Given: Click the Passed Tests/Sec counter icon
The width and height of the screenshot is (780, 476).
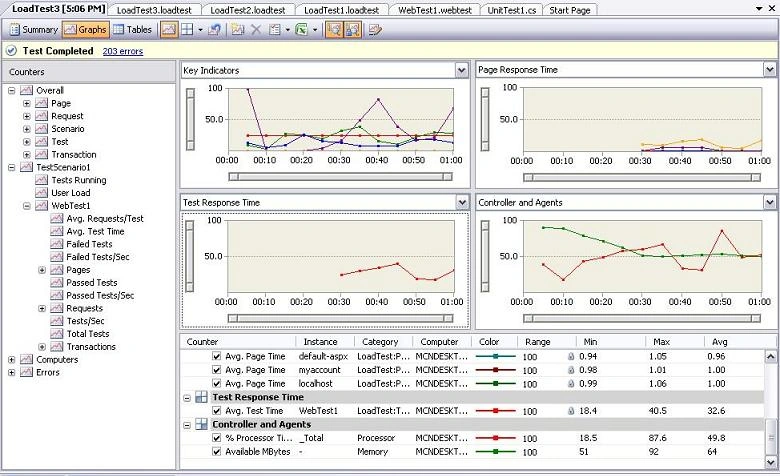Looking at the screenshot, I should point(57,295).
